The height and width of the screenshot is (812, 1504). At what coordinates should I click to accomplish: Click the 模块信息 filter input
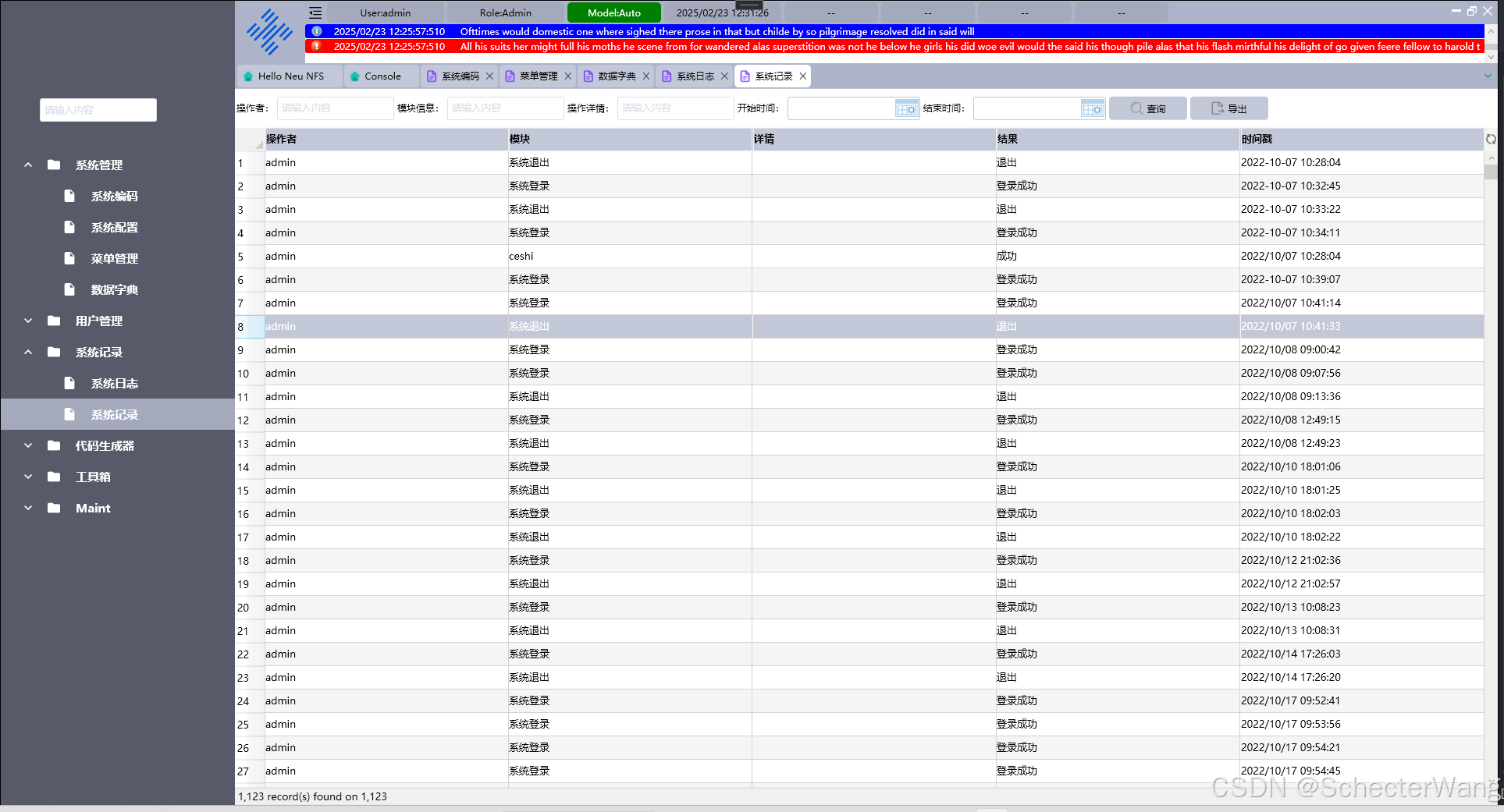(505, 108)
